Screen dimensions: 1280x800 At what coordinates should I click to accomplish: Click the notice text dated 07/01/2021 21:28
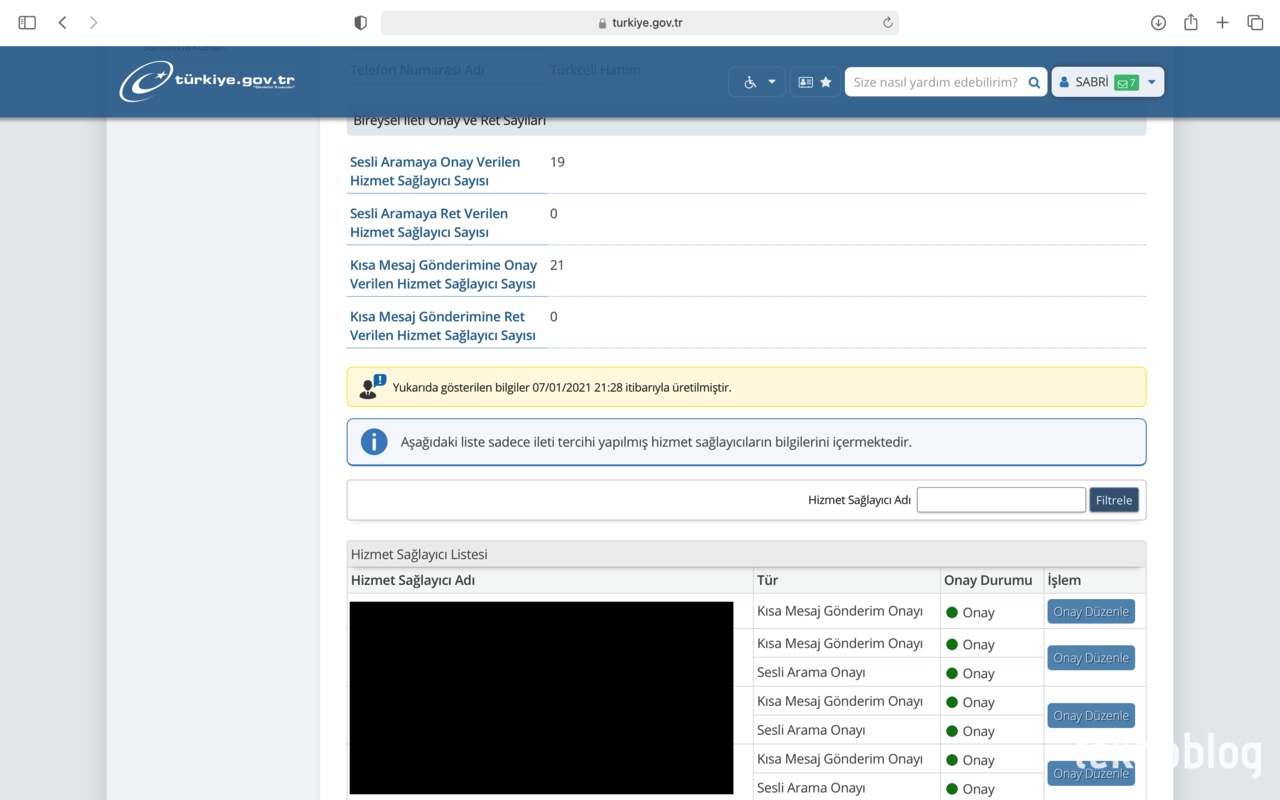[562, 387]
